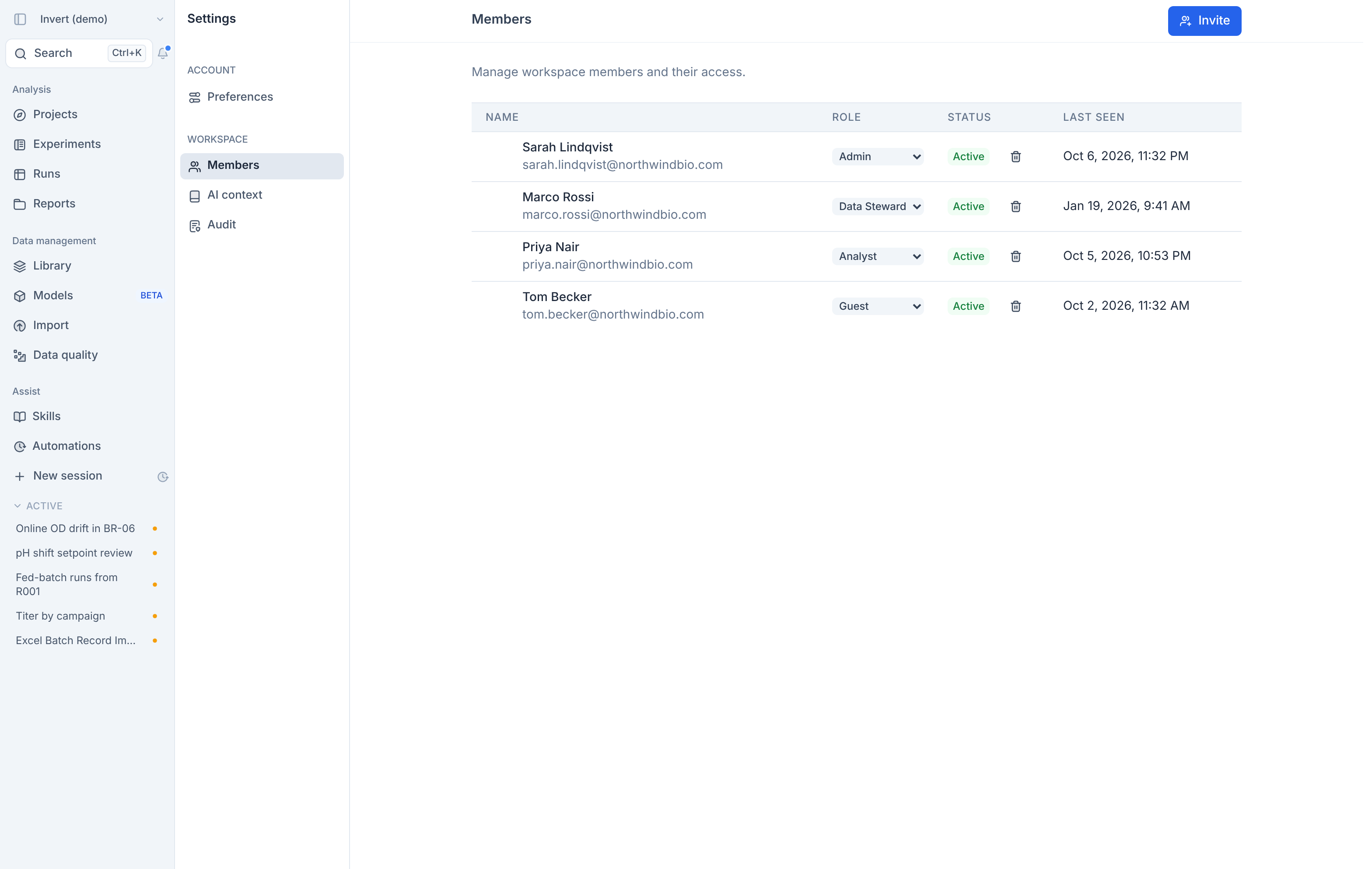Collapse the ACTIVE sessions list
The height and width of the screenshot is (869, 1372).
pos(38,506)
